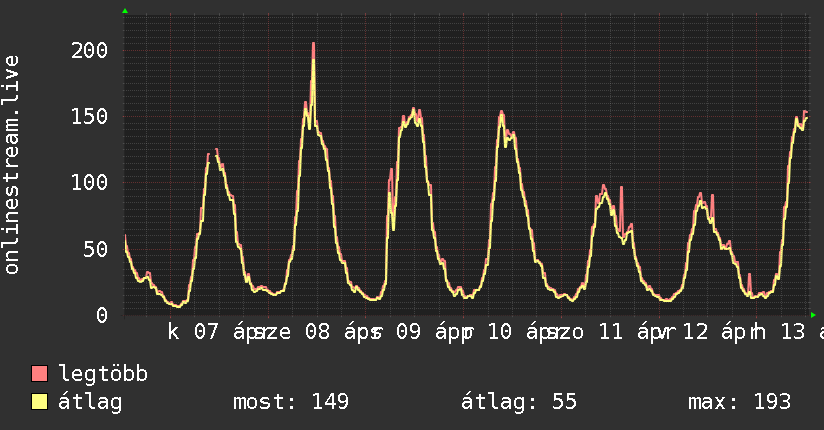This screenshot has width=824, height=430.
Task: Click the 50 y-axis label
Action: pyautogui.click(x=97, y=249)
